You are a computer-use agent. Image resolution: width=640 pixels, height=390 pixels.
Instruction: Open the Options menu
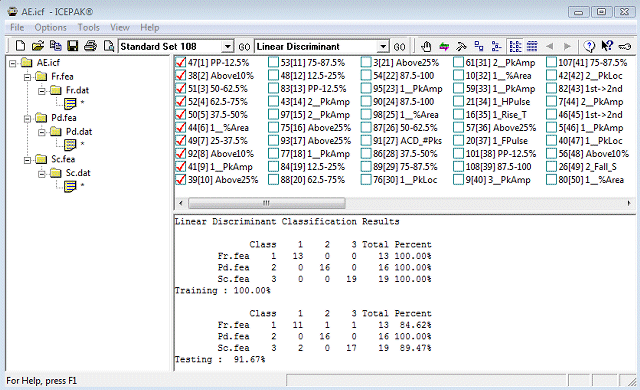click(51, 27)
